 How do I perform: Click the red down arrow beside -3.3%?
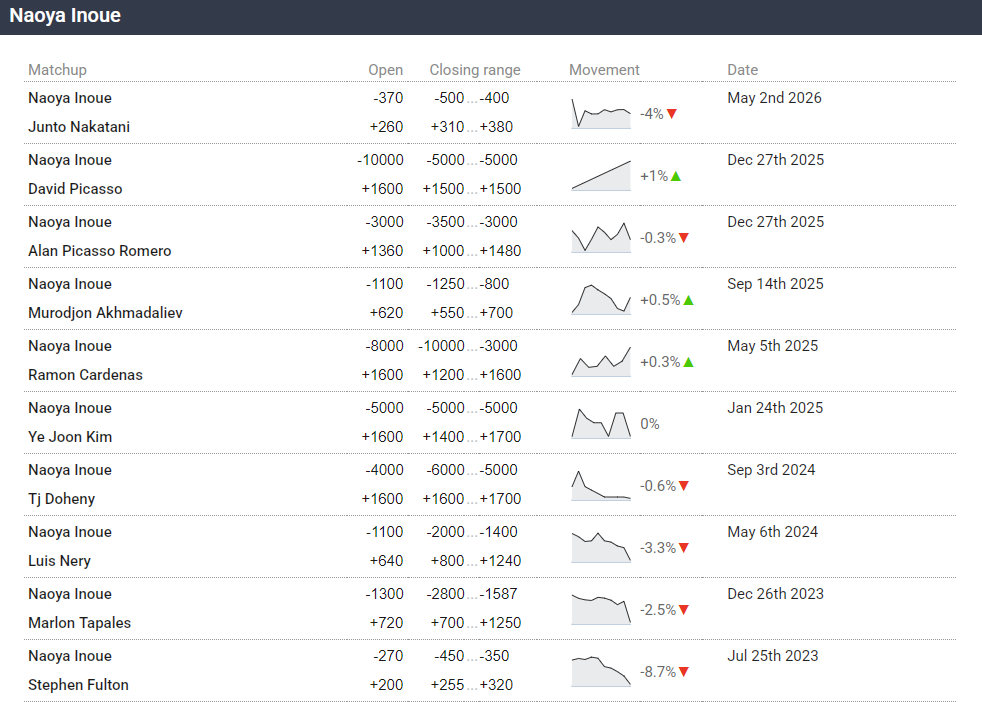point(684,548)
